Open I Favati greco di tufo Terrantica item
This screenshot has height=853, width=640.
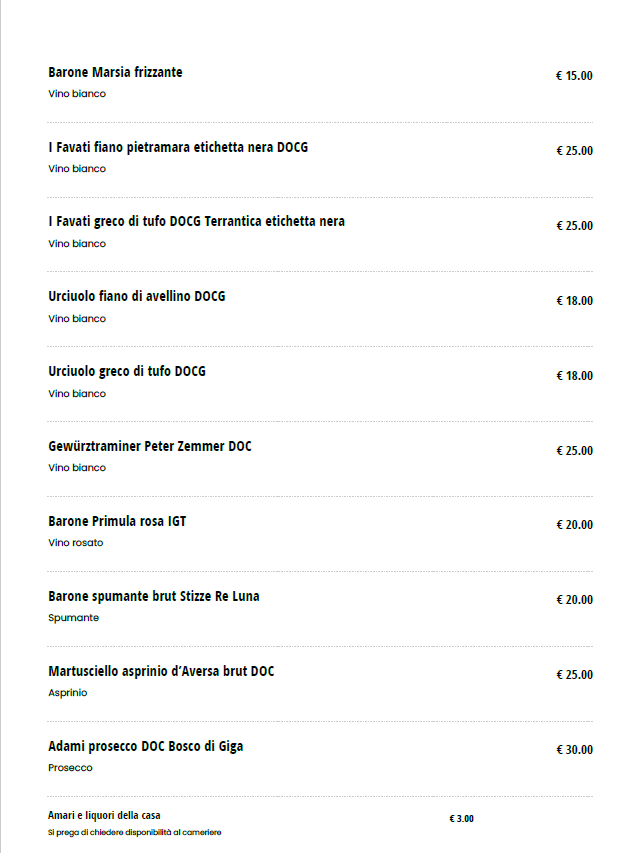[x=196, y=221]
